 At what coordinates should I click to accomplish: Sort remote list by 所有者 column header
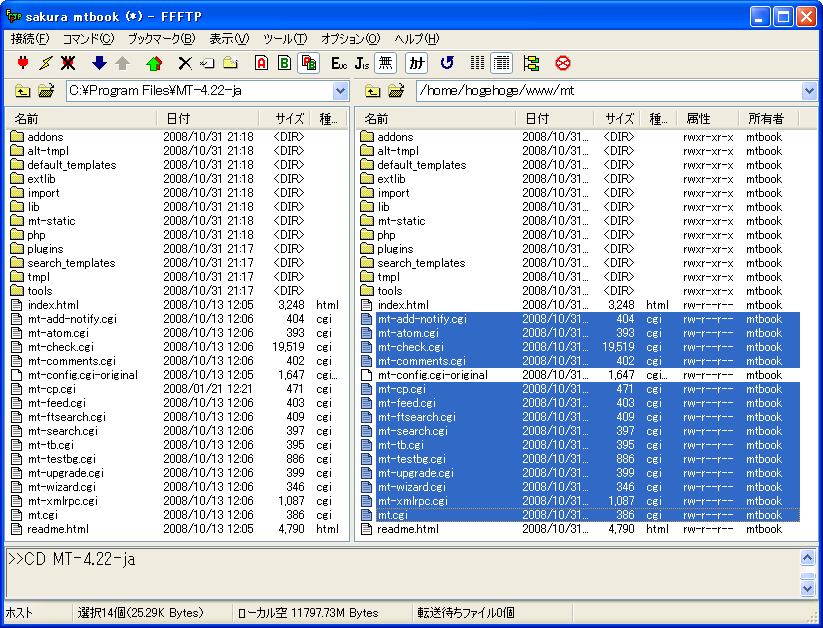[x=768, y=119]
